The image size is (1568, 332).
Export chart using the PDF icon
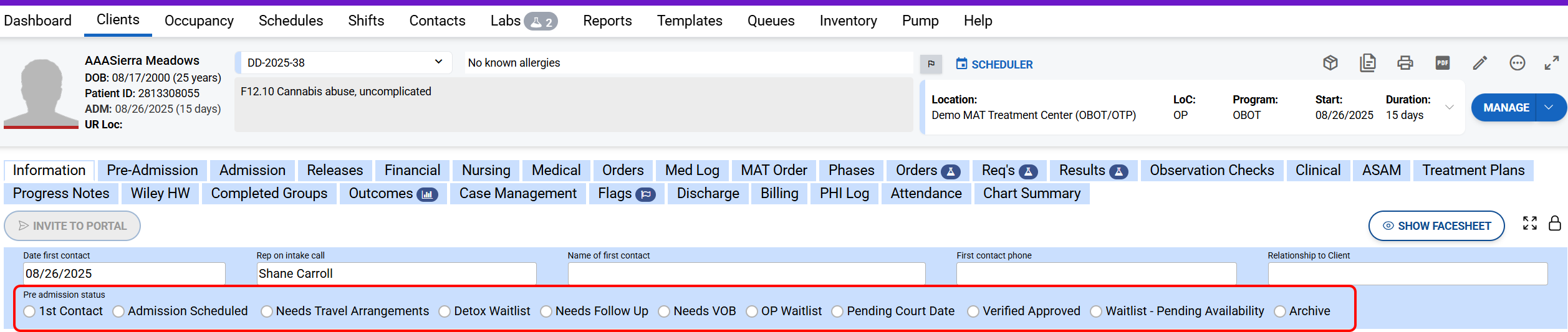coord(1443,63)
